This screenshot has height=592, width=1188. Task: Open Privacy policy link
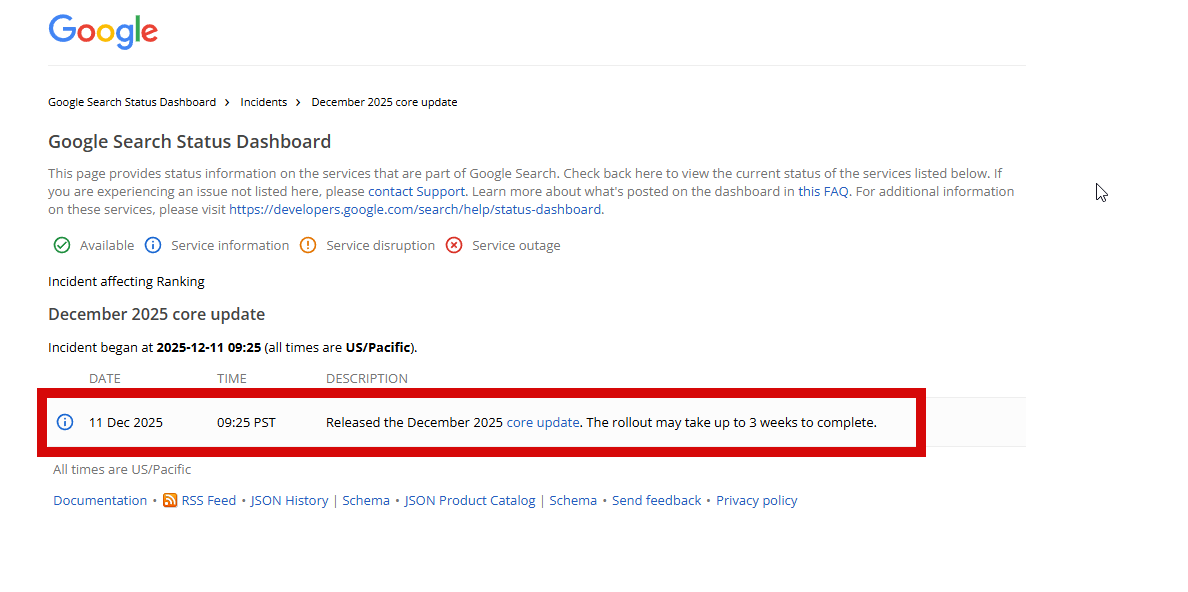[757, 500]
